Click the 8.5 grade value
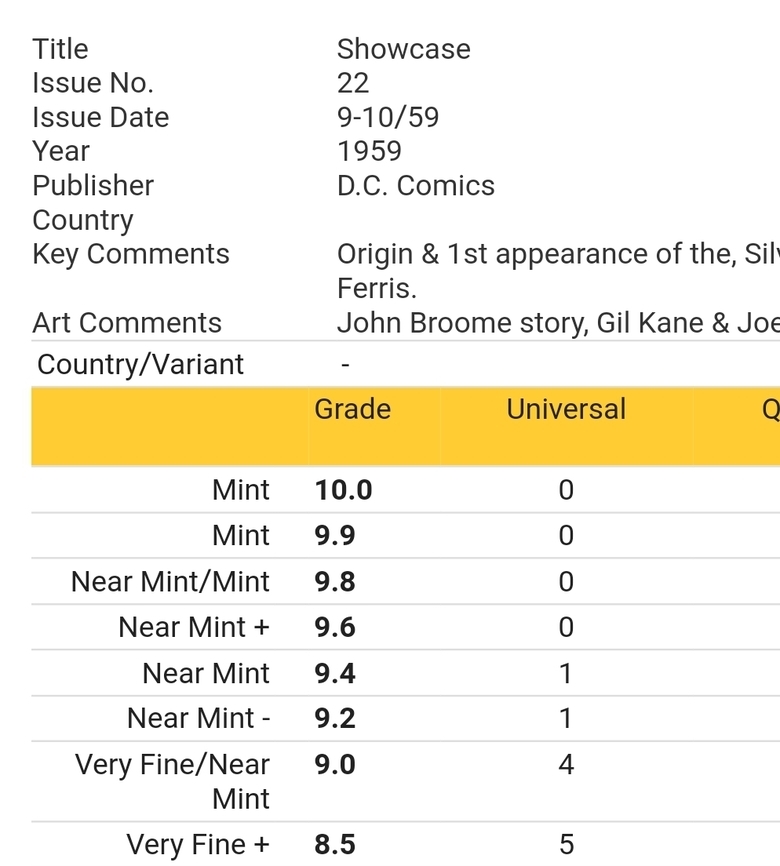 (335, 844)
